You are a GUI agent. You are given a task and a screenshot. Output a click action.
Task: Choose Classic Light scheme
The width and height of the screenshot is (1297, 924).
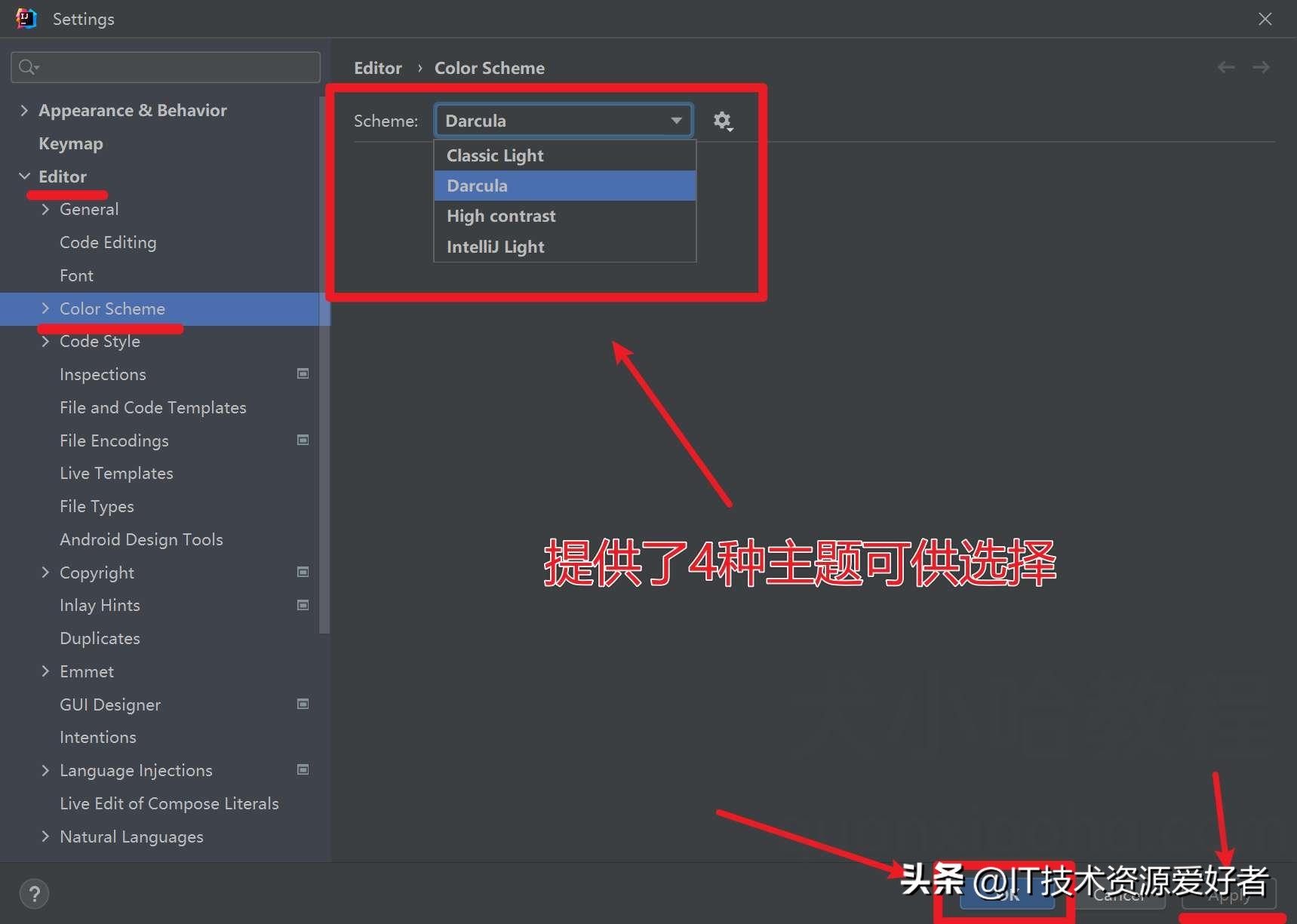coord(564,155)
